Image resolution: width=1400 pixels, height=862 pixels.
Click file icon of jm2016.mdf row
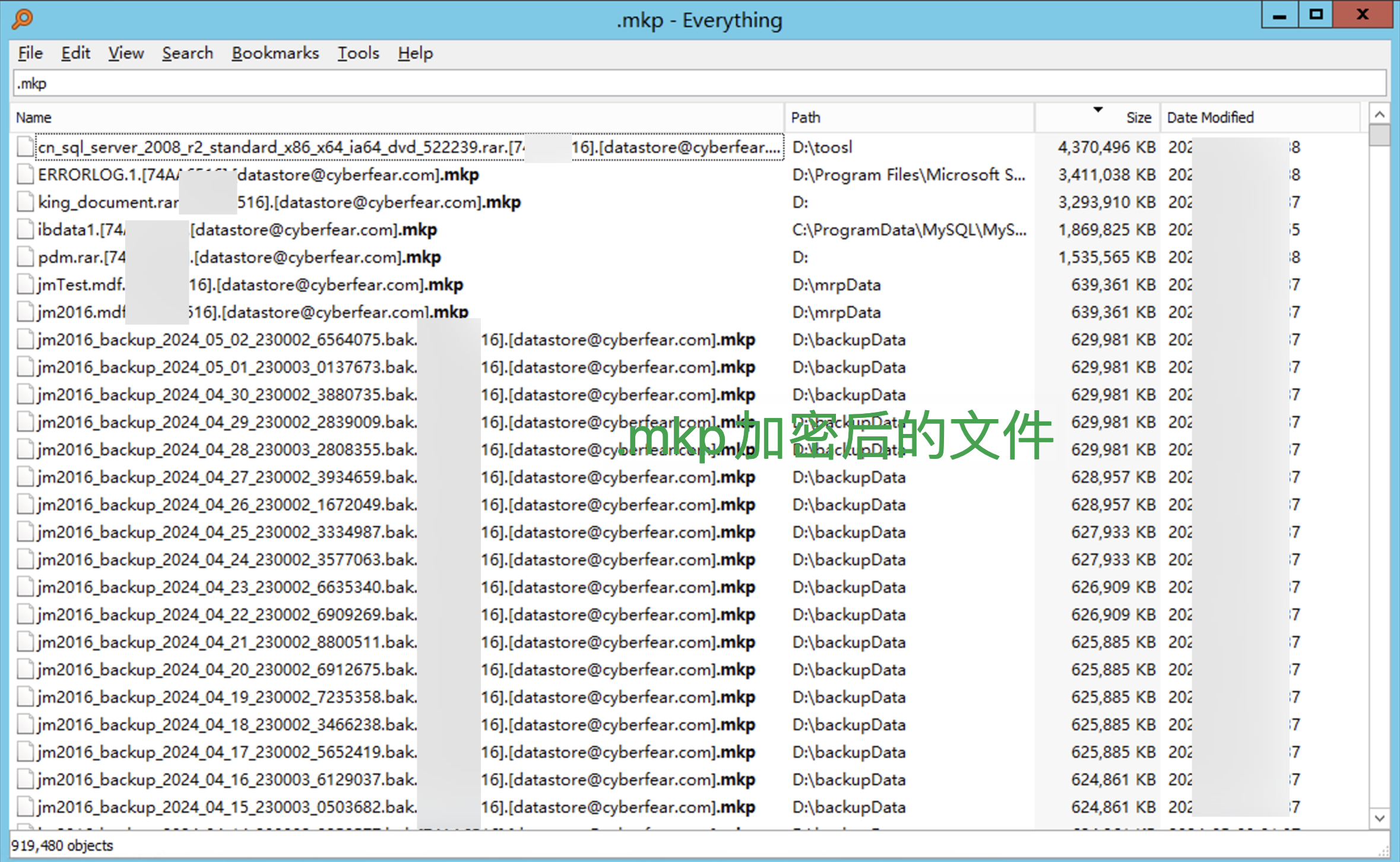pyautogui.click(x=25, y=312)
